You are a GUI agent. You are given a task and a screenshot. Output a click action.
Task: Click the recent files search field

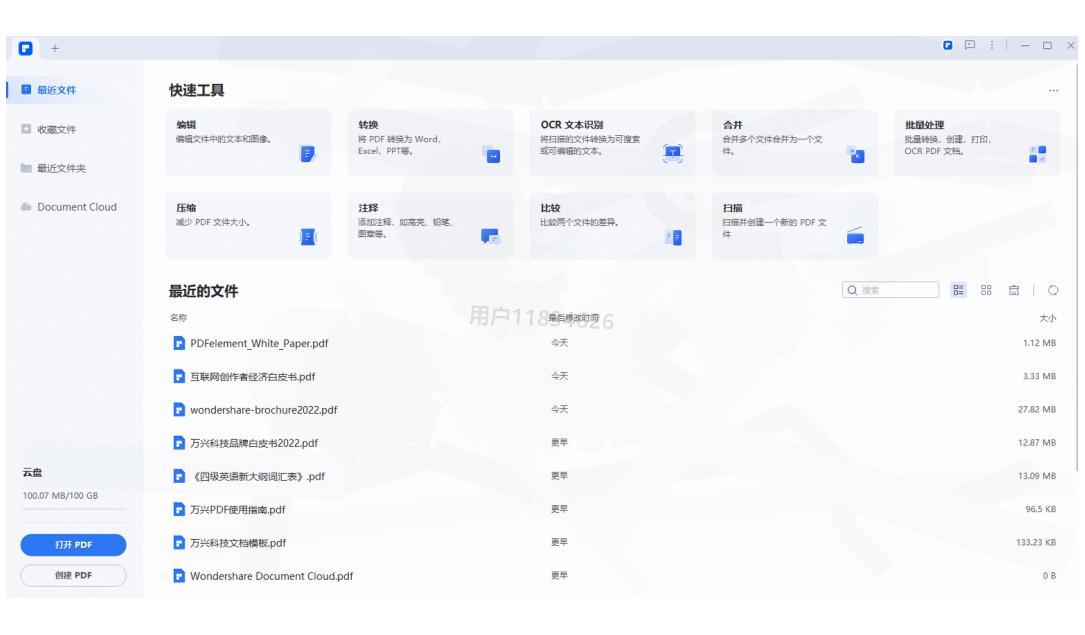click(x=890, y=290)
